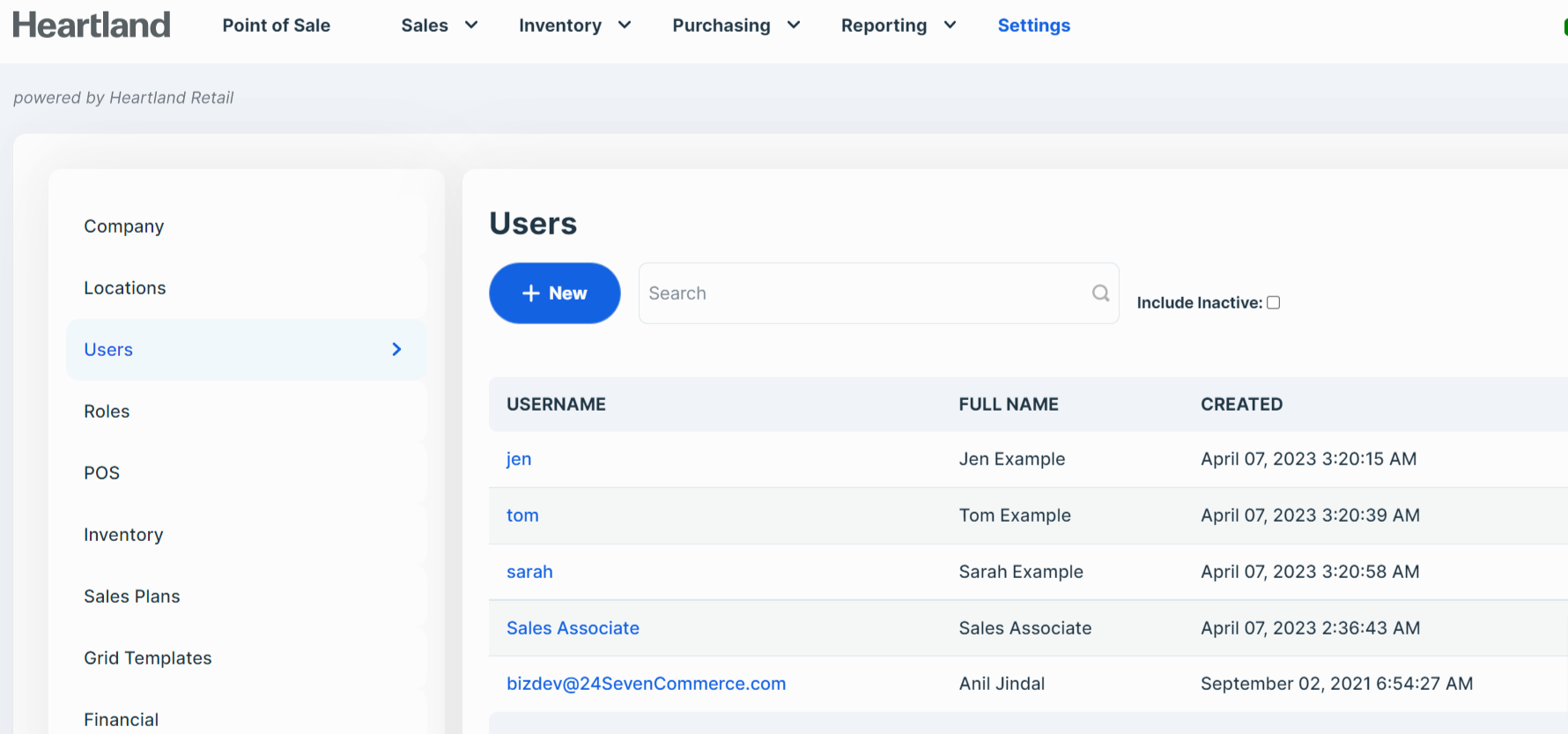The height and width of the screenshot is (734, 1568).
Task: Click the New user button
Action: click(555, 293)
